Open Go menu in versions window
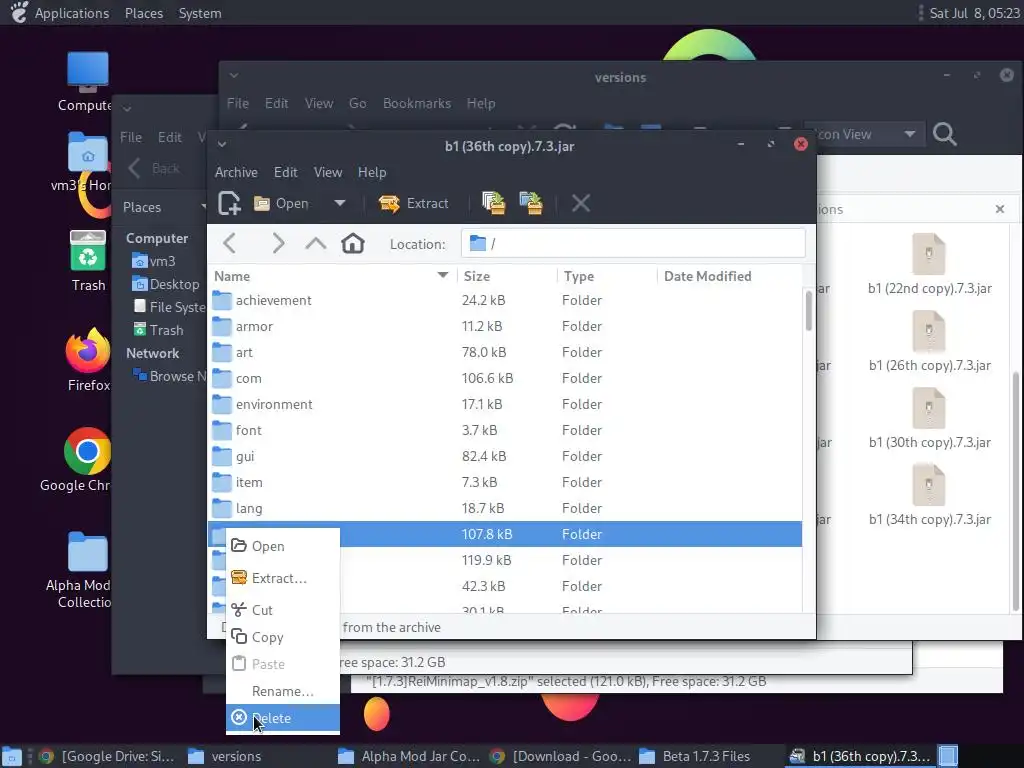Viewport: 1024px width, 768px height. click(x=357, y=103)
